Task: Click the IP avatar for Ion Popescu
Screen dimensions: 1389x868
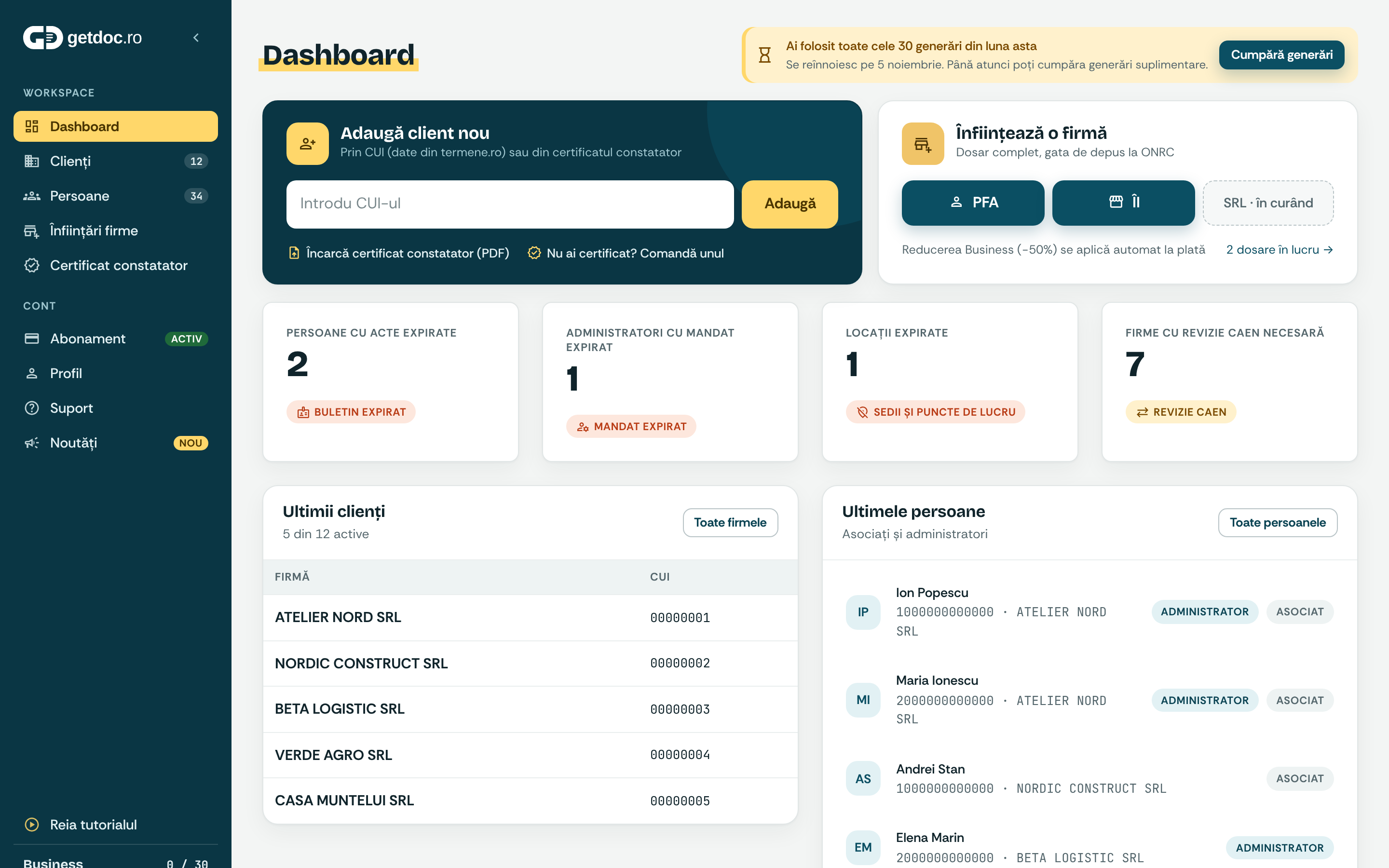Action: (863, 612)
